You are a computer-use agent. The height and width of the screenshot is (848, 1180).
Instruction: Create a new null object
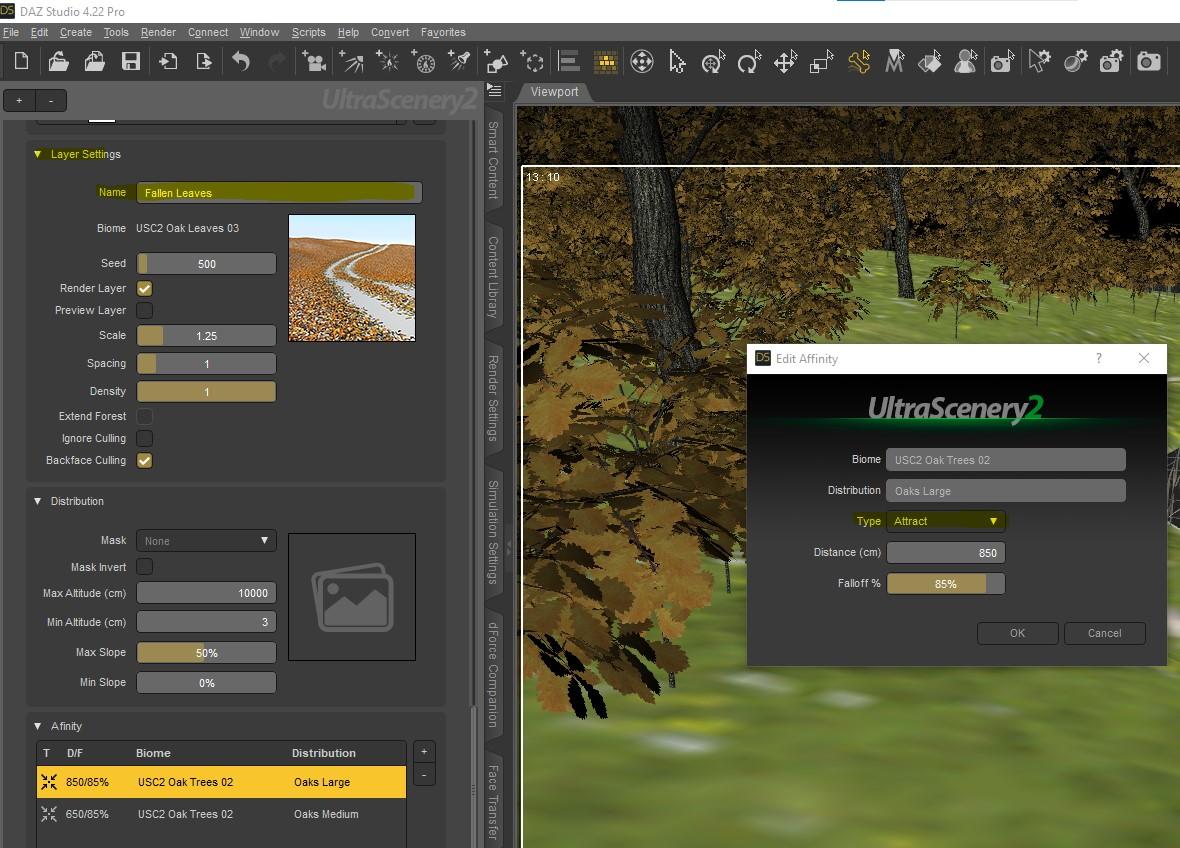pos(532,61)
